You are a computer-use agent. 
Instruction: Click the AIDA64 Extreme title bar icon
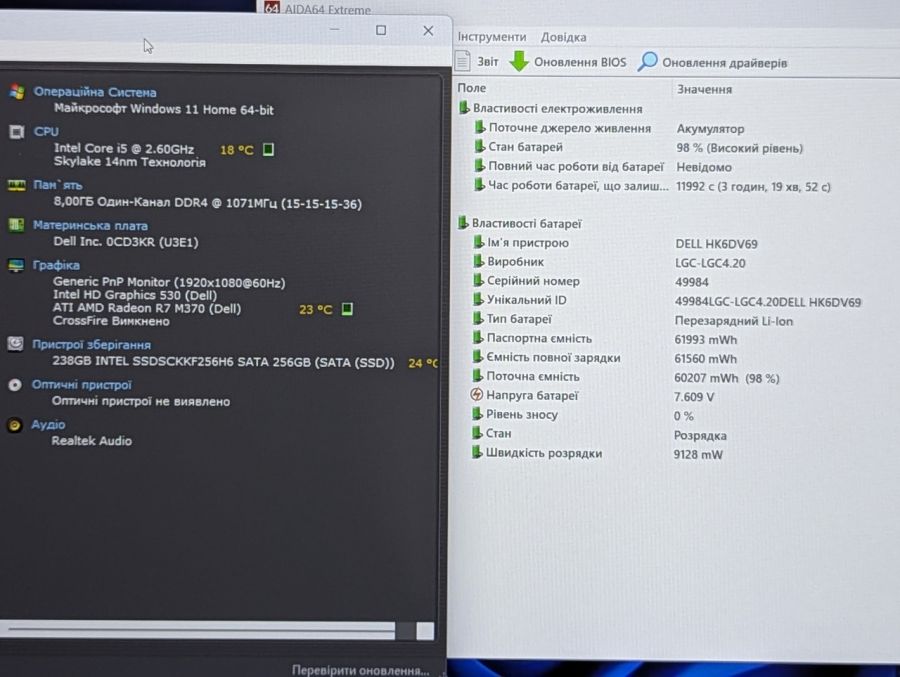coord(271,7)
